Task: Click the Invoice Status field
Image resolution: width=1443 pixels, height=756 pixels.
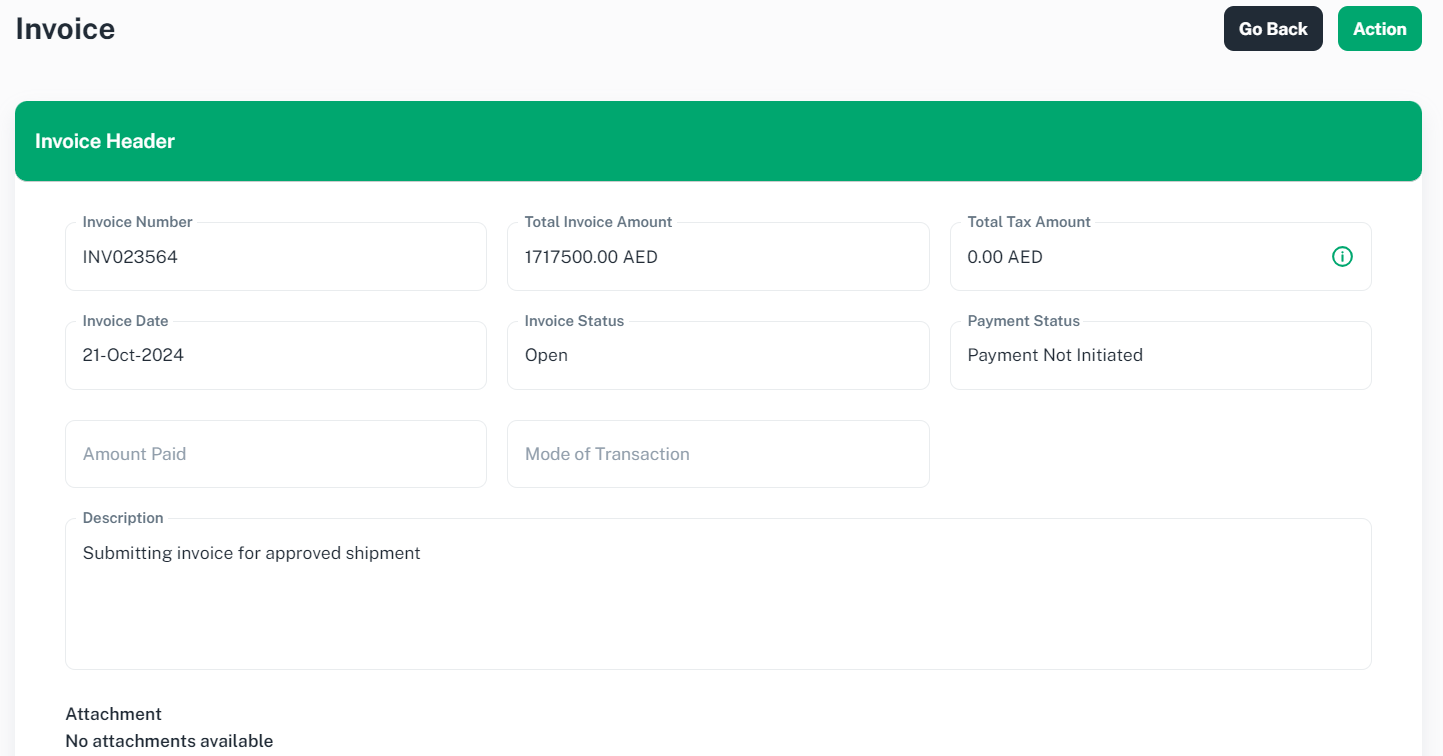Action: (x=718, y=355)
